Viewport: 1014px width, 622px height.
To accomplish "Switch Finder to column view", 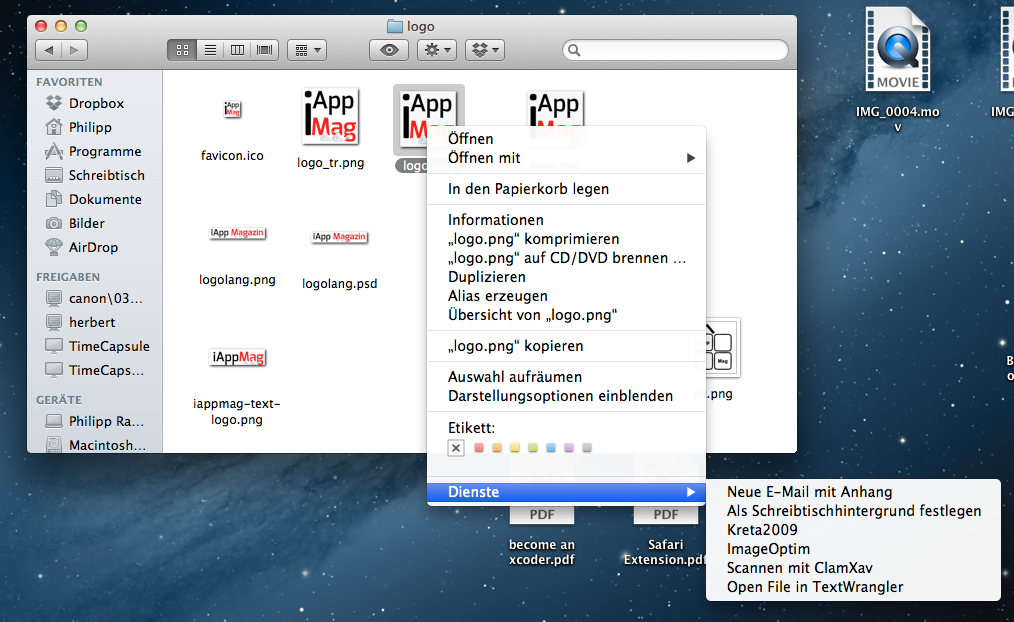I will coord(237,50).
